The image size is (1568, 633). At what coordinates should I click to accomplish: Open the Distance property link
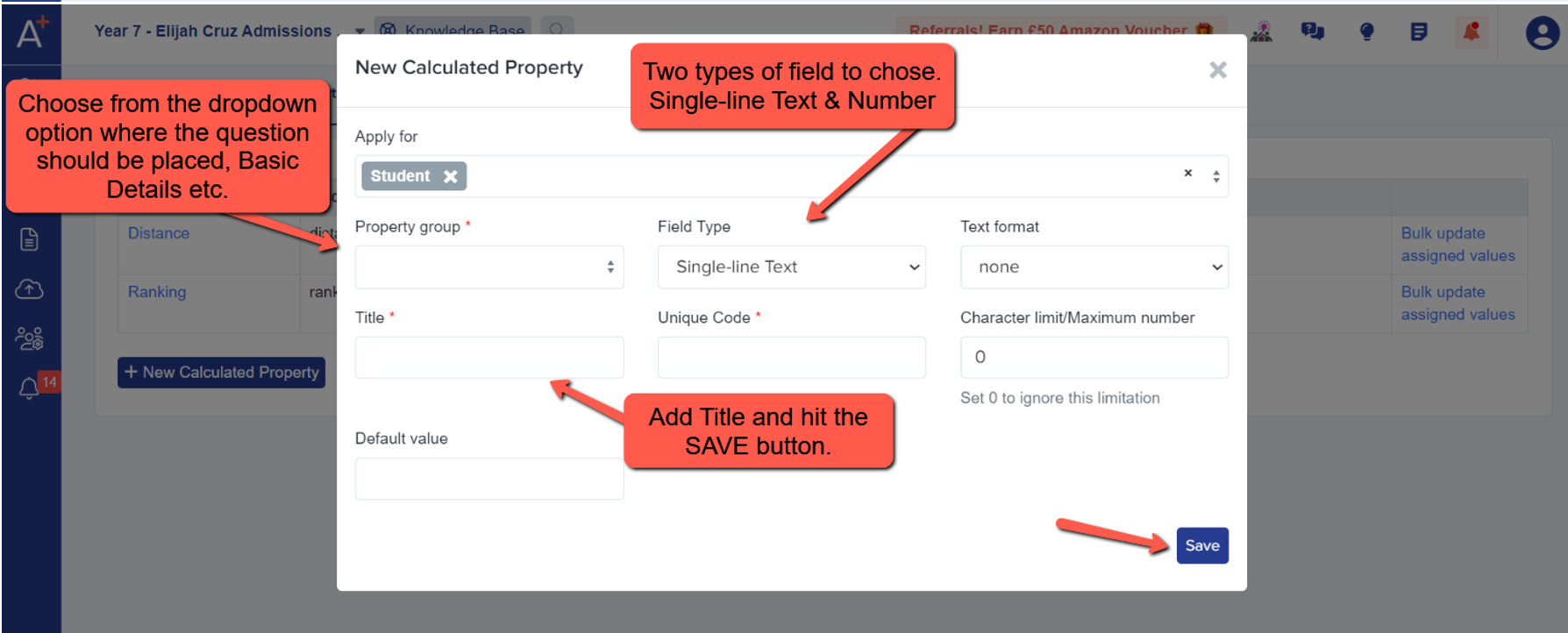click(159, 233)
